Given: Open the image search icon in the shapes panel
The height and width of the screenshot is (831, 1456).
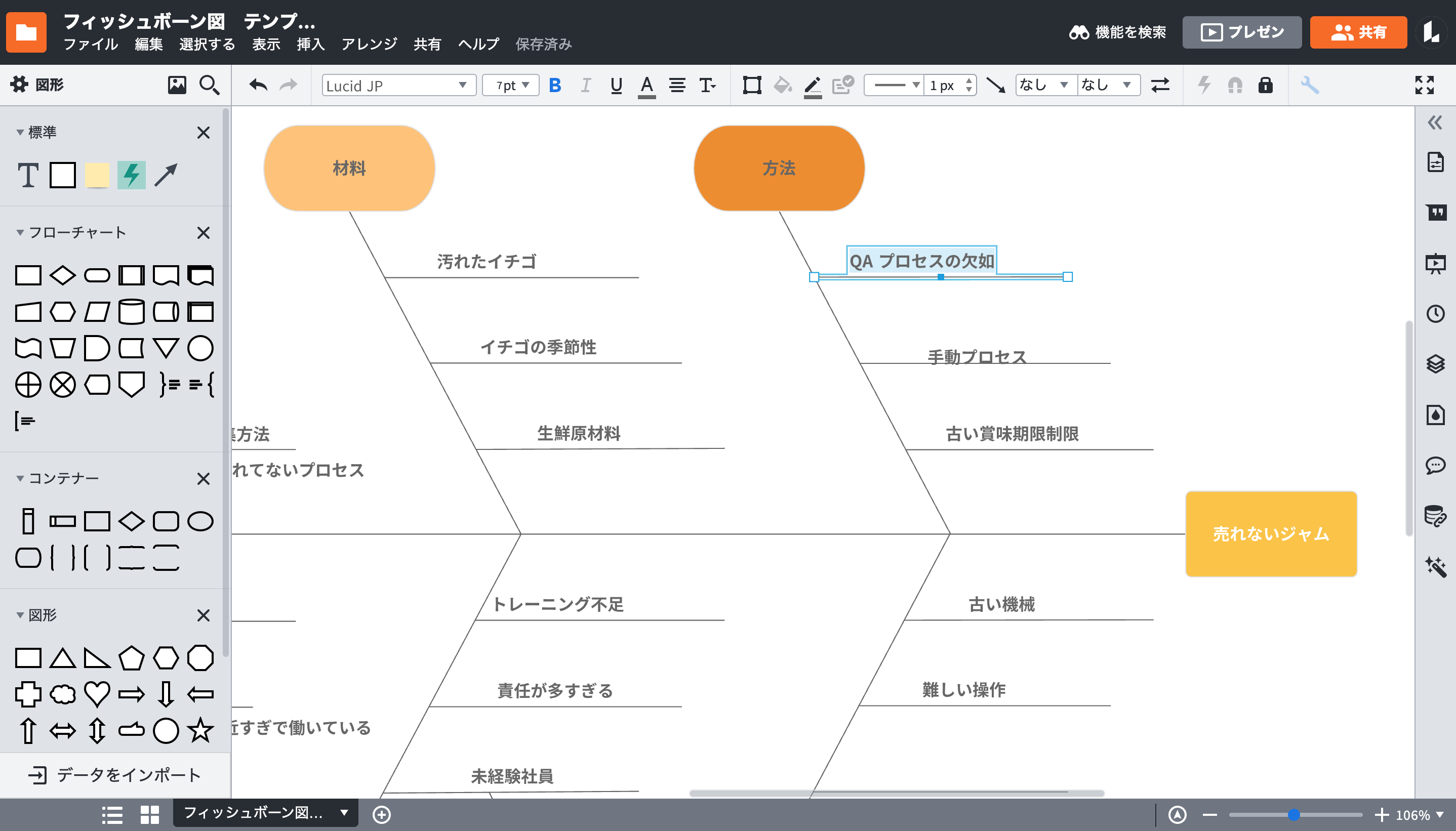Looking at the screenshot, I should point(177,85).
